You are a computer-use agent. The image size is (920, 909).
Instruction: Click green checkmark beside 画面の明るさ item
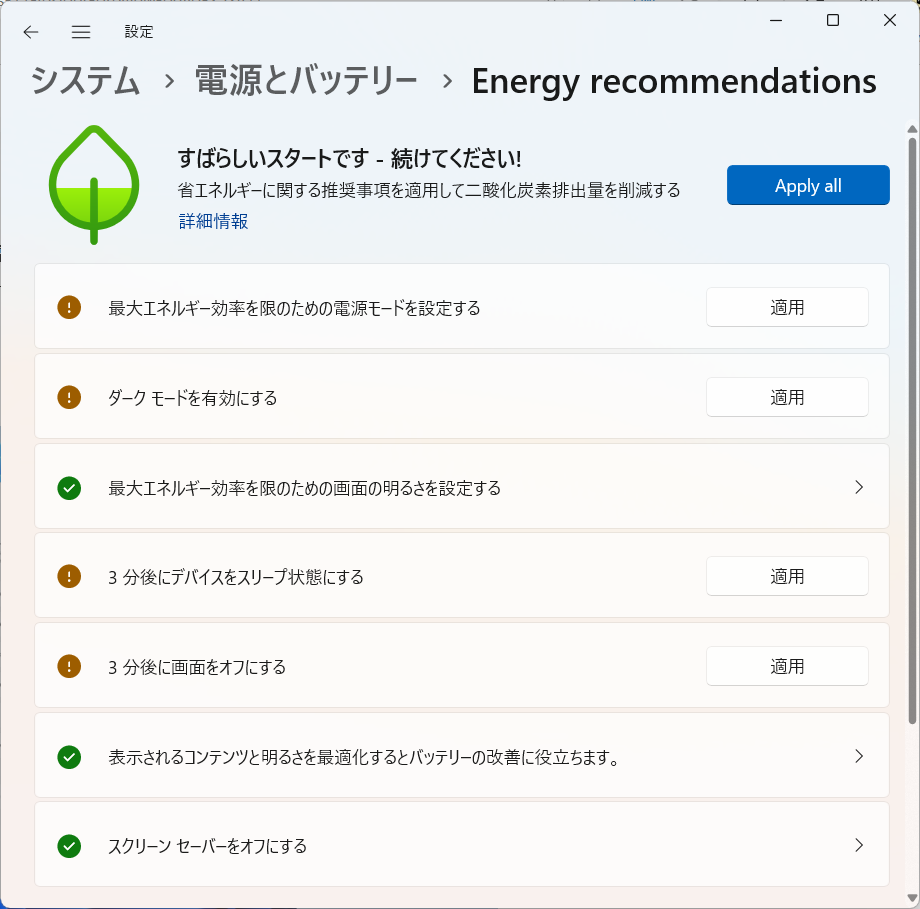[69, 488]
